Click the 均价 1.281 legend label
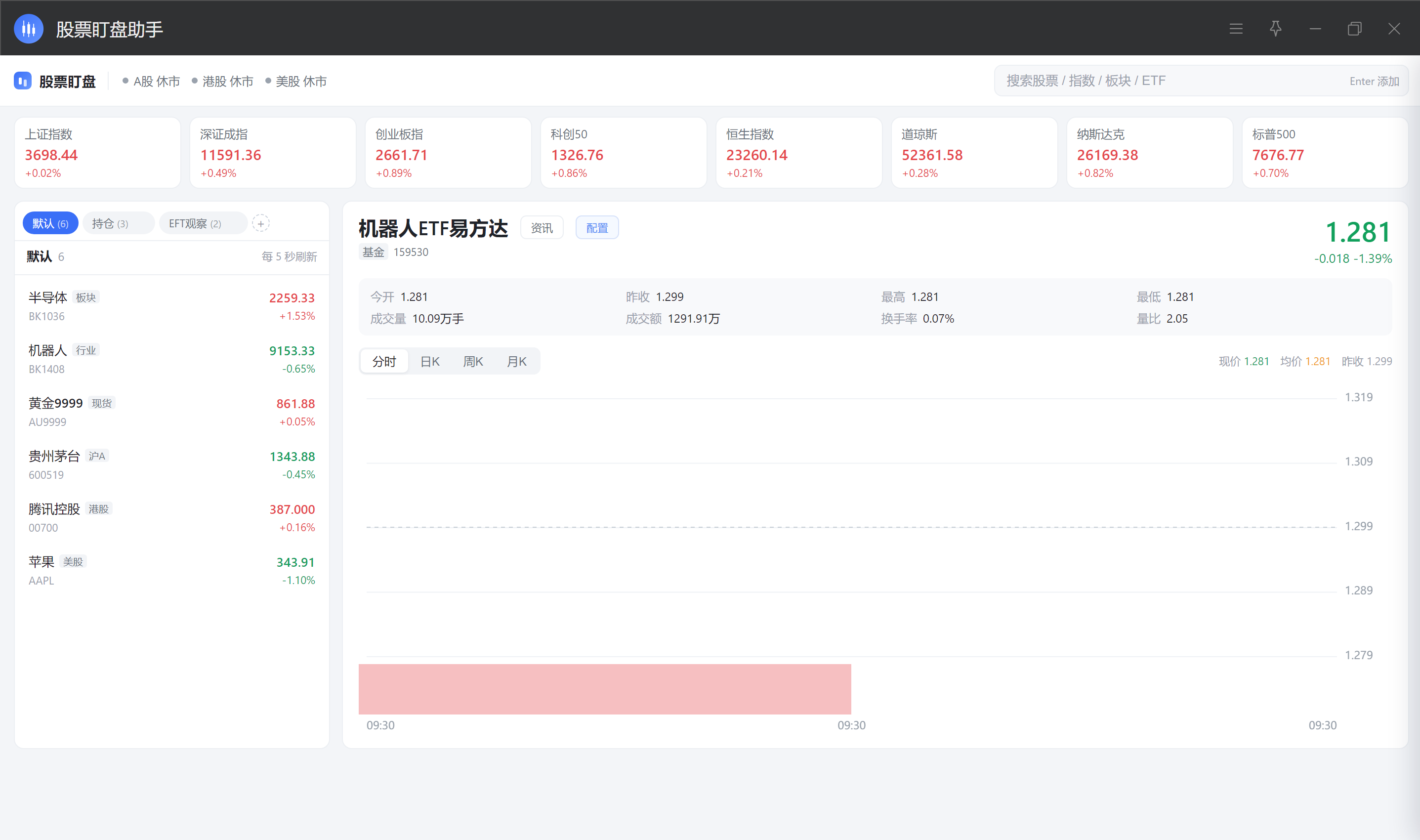Viewport: 1420px width, 840px height. coord(1305,361)
